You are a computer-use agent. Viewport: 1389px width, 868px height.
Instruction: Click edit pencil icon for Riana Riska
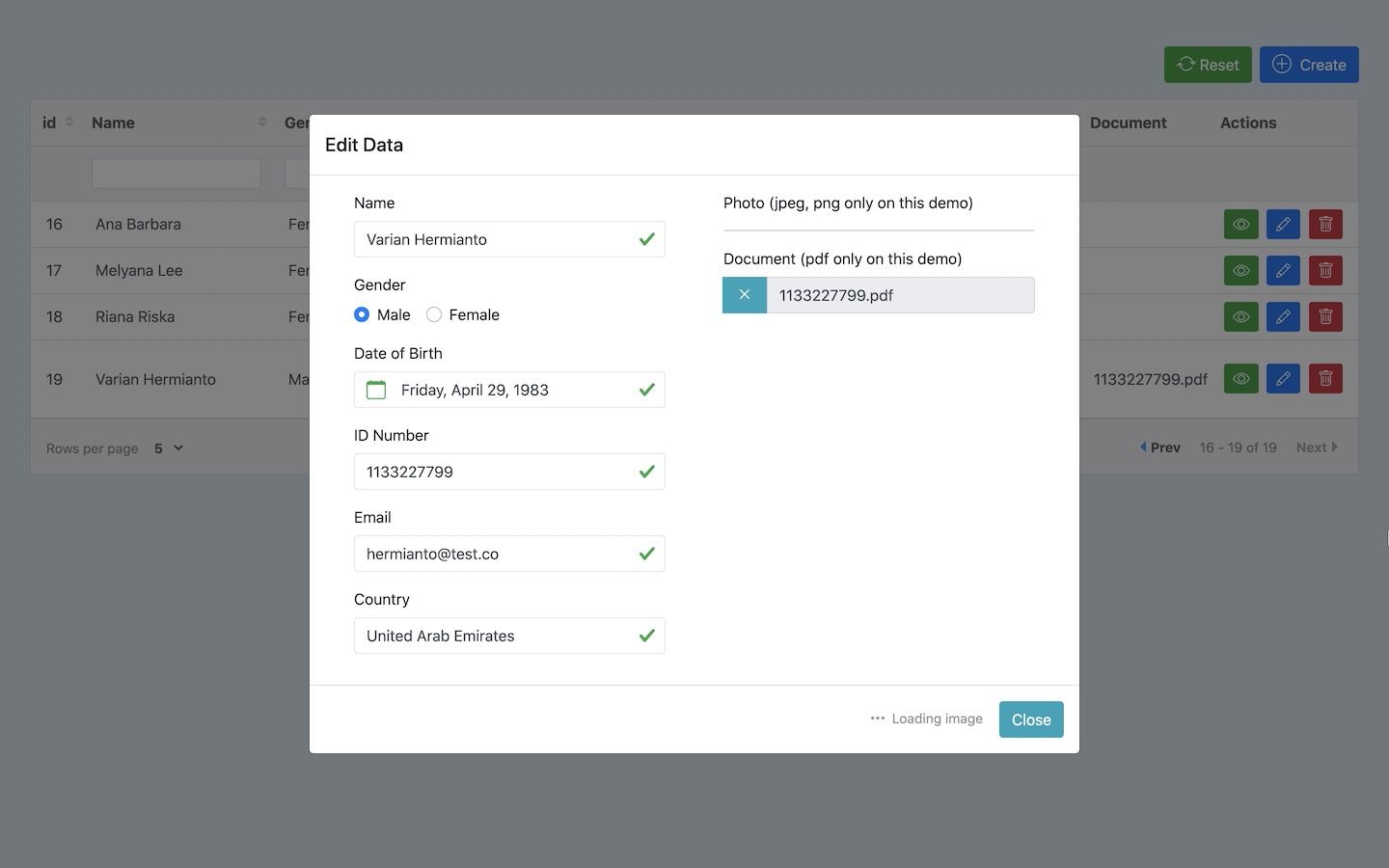point(1283,316)
